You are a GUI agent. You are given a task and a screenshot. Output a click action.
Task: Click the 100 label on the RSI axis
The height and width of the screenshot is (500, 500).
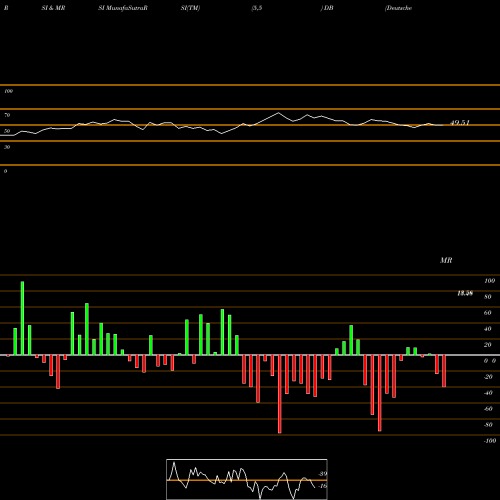[x=8, y=91]
